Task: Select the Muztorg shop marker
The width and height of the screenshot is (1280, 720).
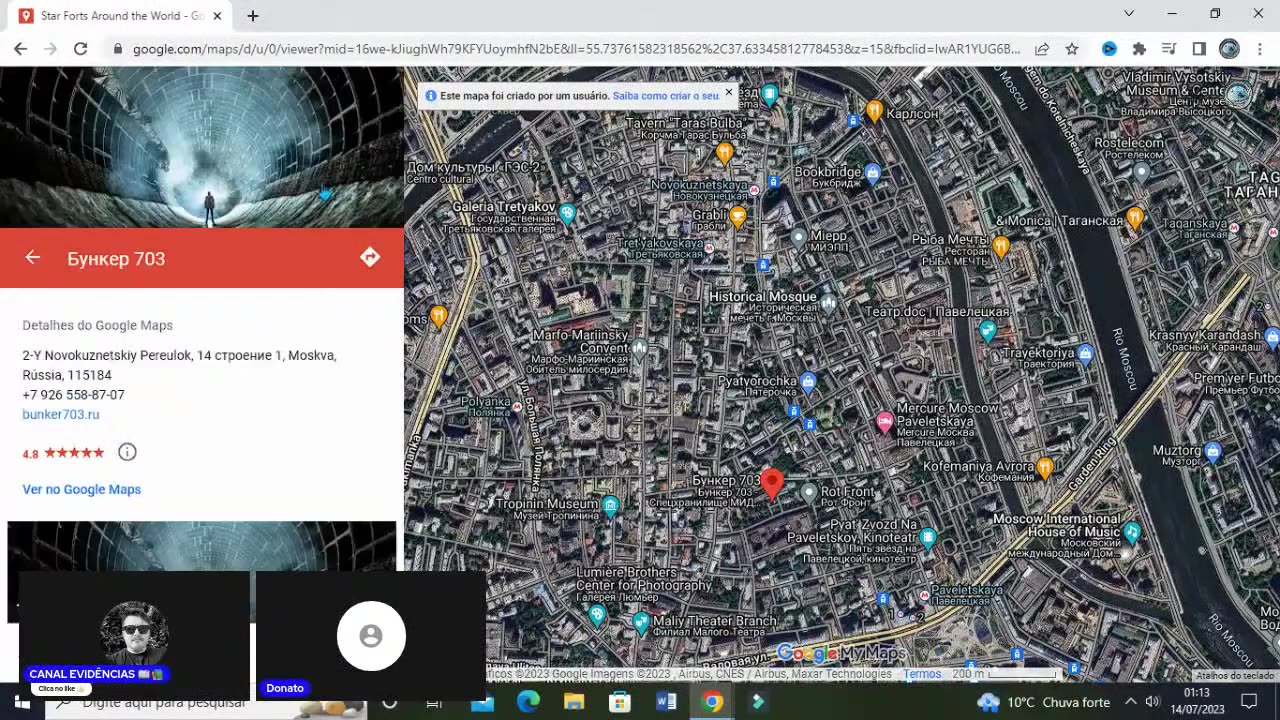Action: pos(1213,452)
